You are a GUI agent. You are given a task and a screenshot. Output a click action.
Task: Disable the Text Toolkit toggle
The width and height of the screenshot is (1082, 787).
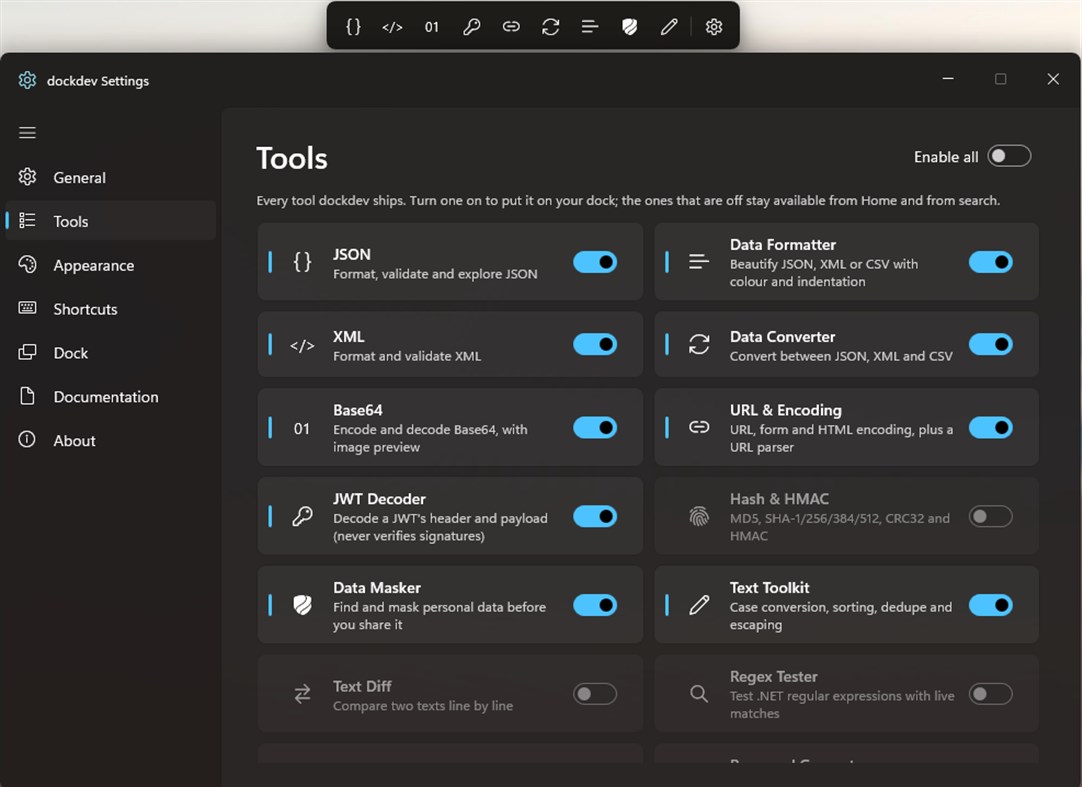pyautogui.click(x=990, y=605)
